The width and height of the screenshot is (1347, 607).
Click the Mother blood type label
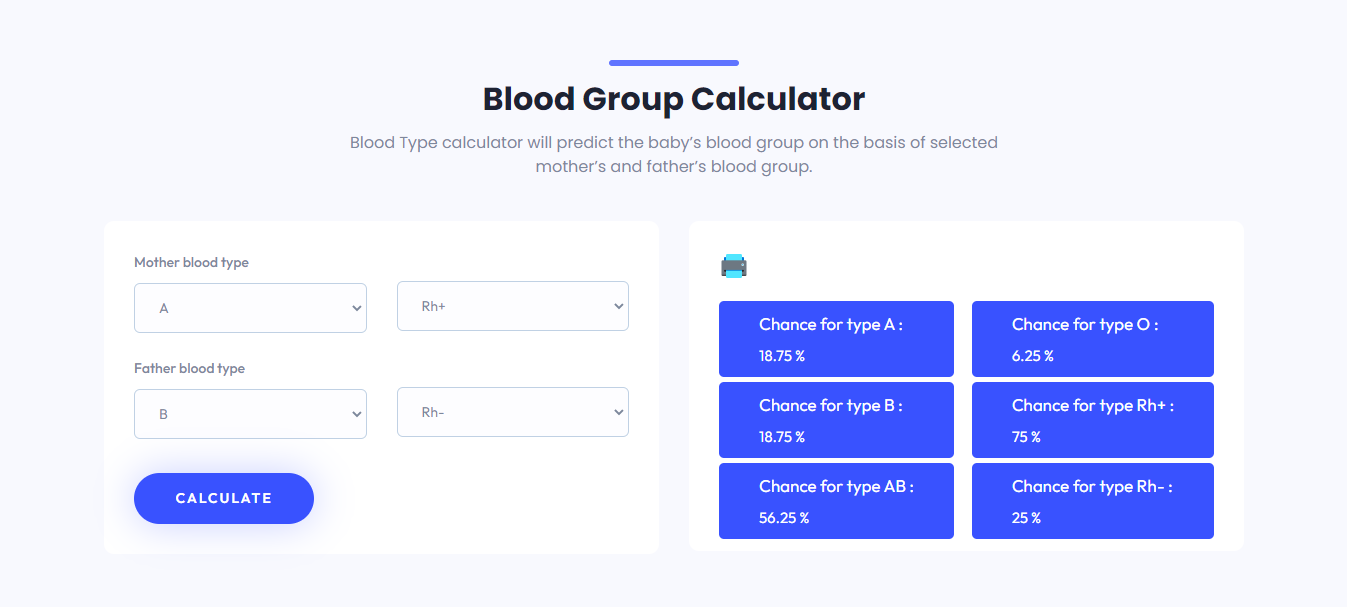tap(191, 262)
